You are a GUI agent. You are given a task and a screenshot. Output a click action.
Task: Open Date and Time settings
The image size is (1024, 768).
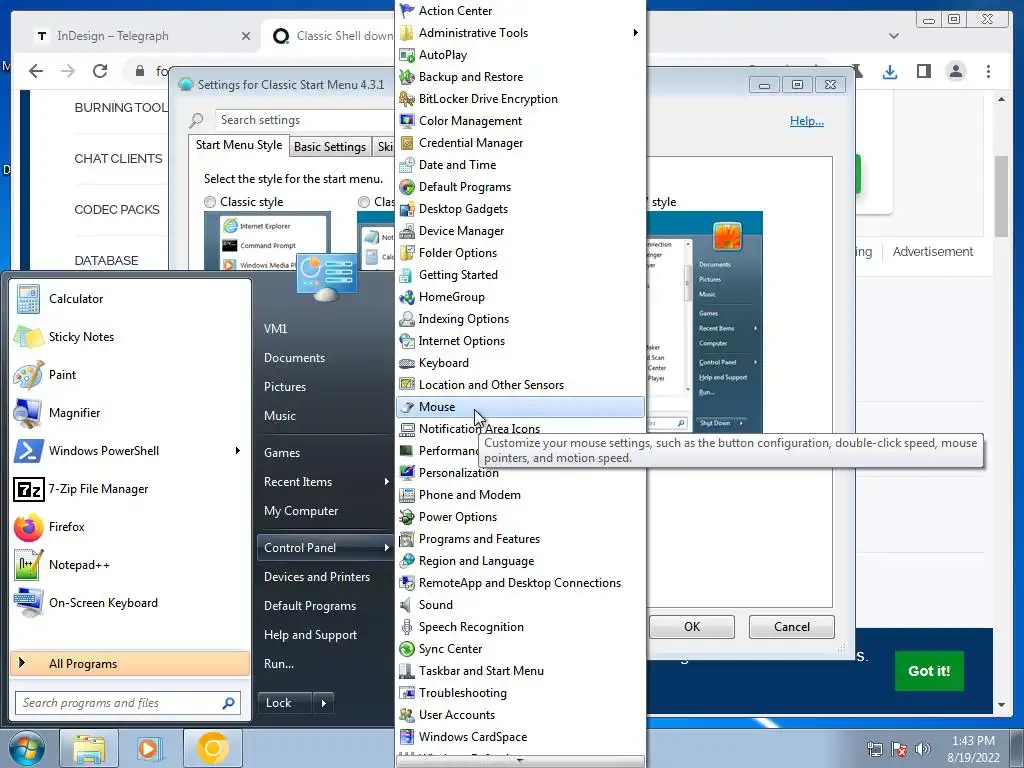(520, 165)
